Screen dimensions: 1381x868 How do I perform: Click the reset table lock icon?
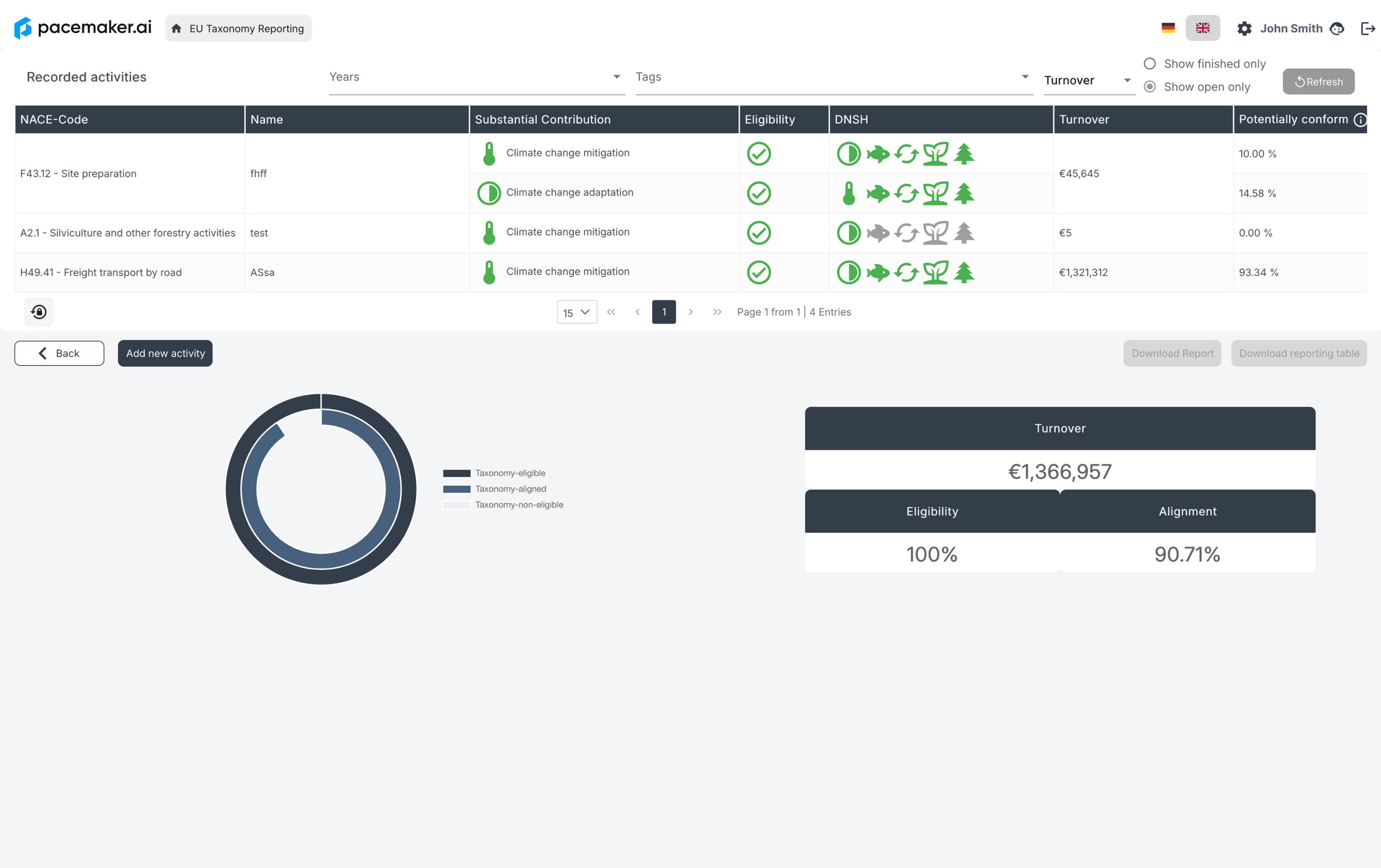point(39,312)
